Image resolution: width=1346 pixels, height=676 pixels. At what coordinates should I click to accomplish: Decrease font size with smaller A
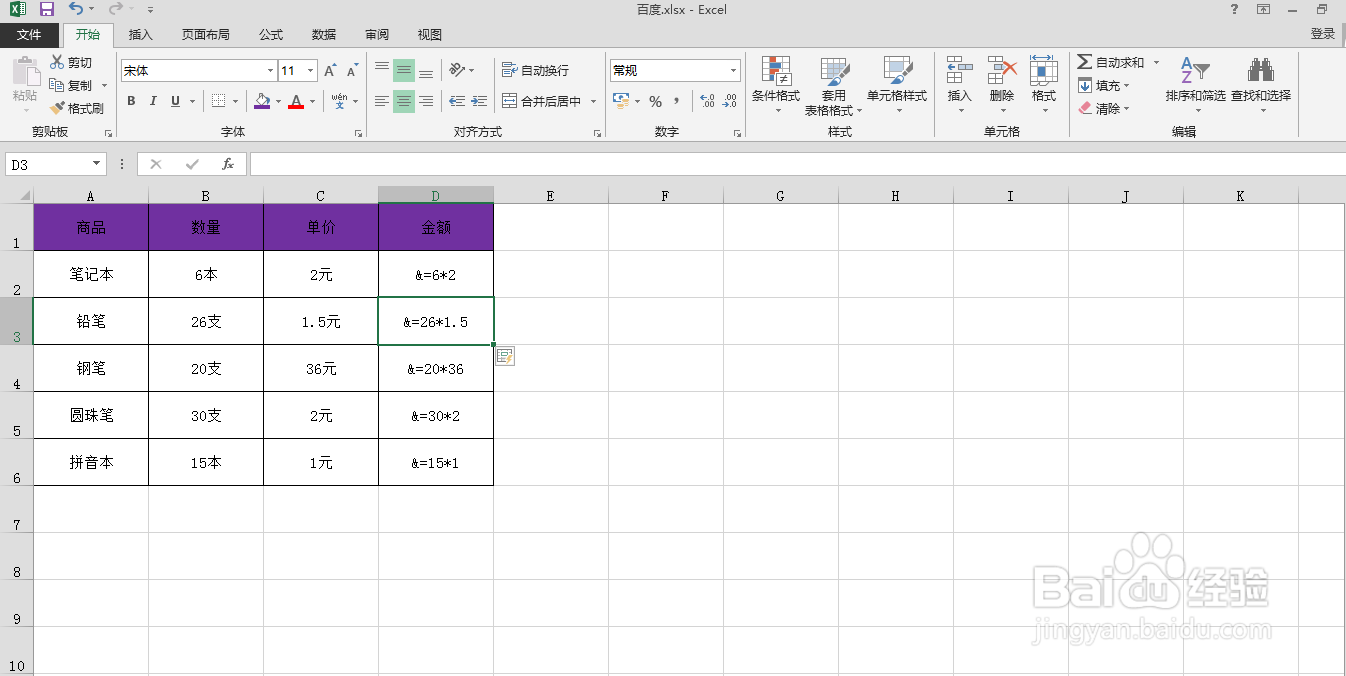click(352, 71)
